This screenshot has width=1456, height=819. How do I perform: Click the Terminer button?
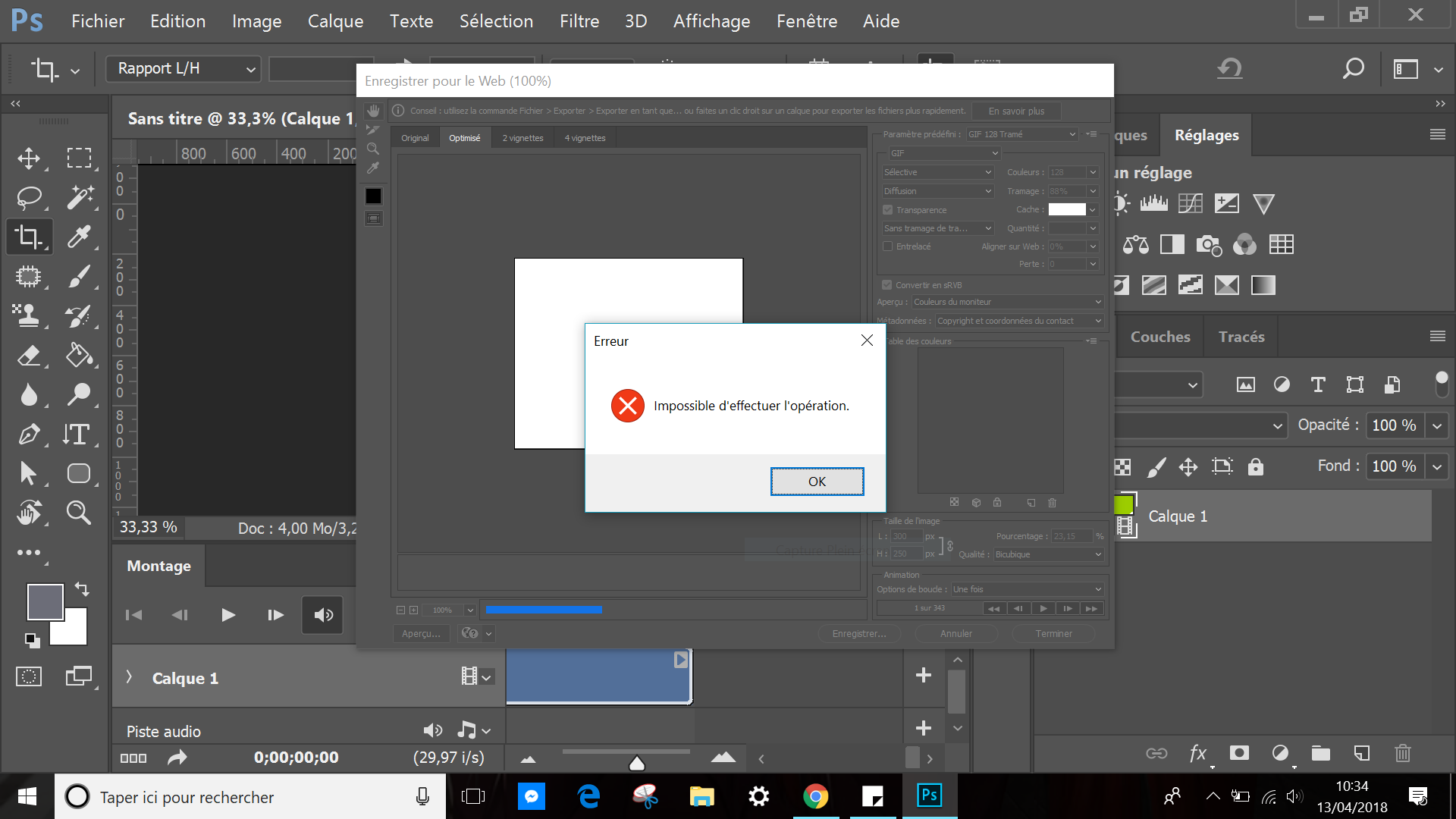(1054, 633)
